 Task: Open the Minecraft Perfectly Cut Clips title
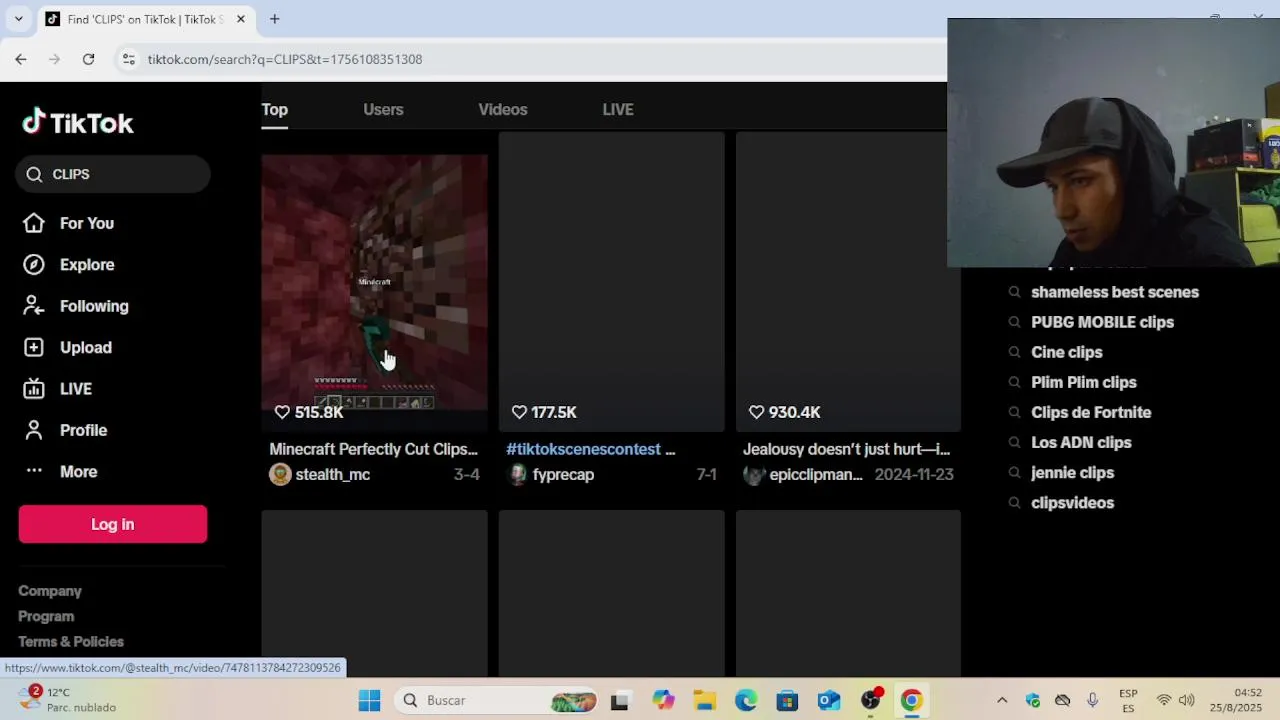click(374, 449)
